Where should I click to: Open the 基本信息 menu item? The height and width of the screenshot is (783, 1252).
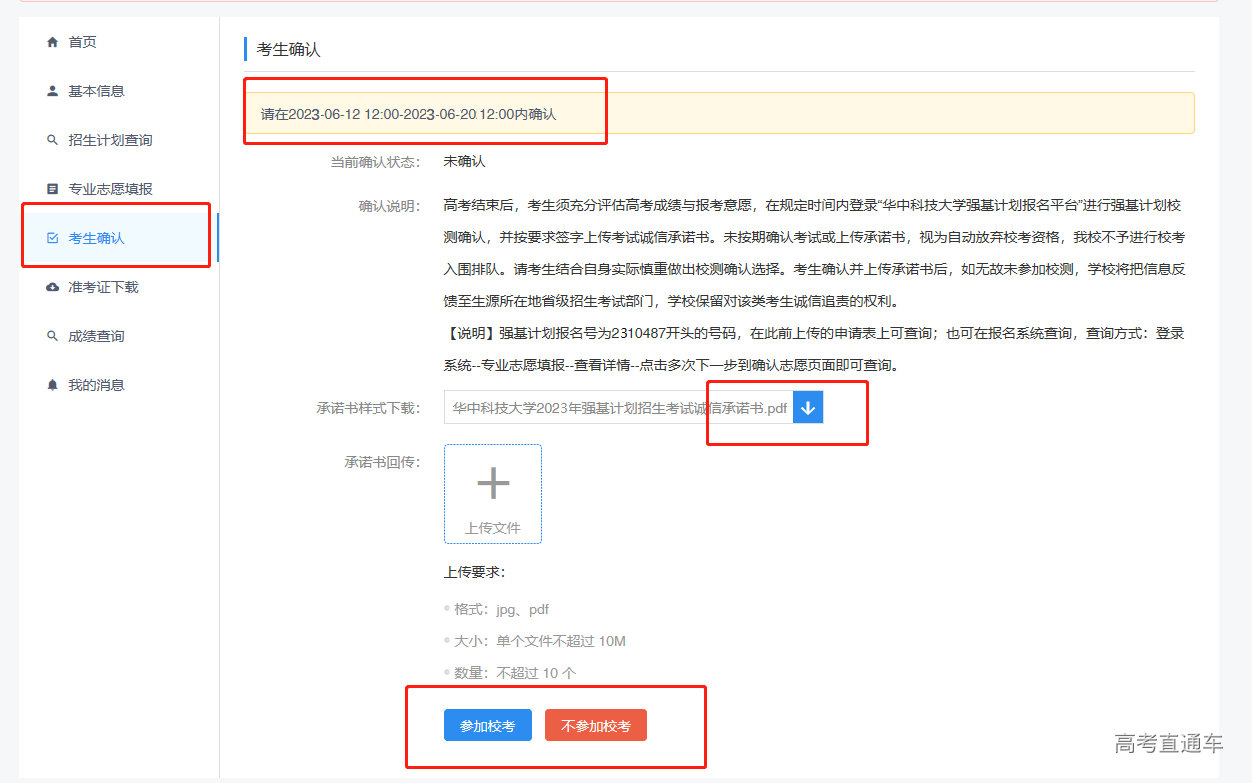coord(96,91)
